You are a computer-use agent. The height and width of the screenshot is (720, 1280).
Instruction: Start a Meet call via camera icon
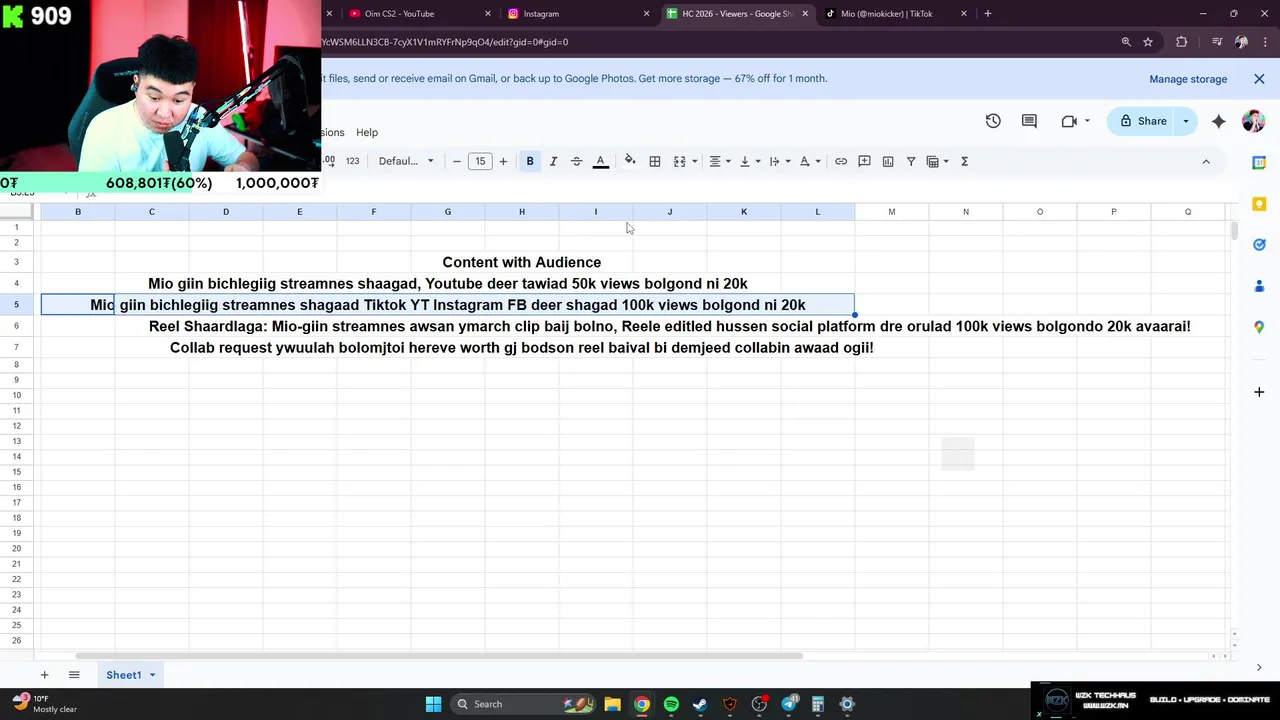coord(1069,121)
